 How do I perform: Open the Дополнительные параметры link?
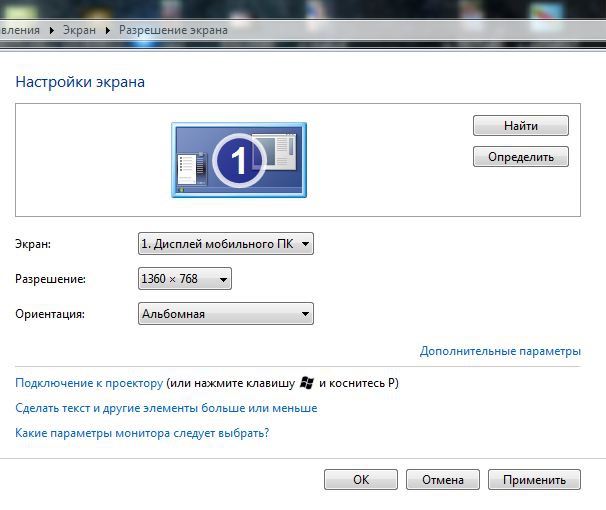pyautogui.click(x=499, y=351)
